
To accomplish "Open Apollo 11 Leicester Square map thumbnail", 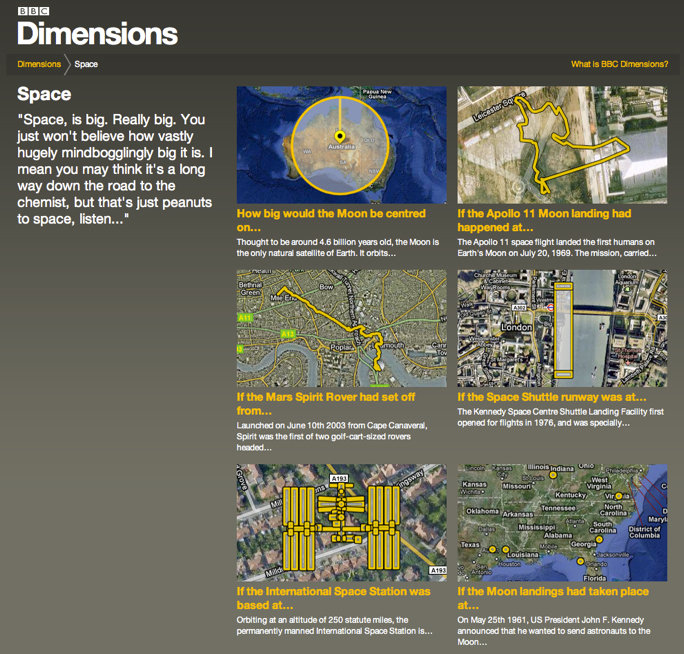I will tap(562, 145).
